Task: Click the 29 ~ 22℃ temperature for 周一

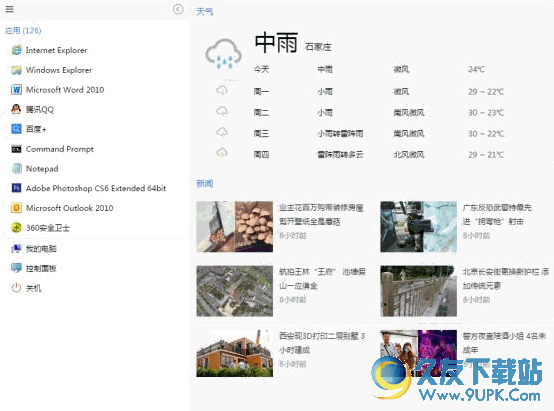Action: (486, 92)
